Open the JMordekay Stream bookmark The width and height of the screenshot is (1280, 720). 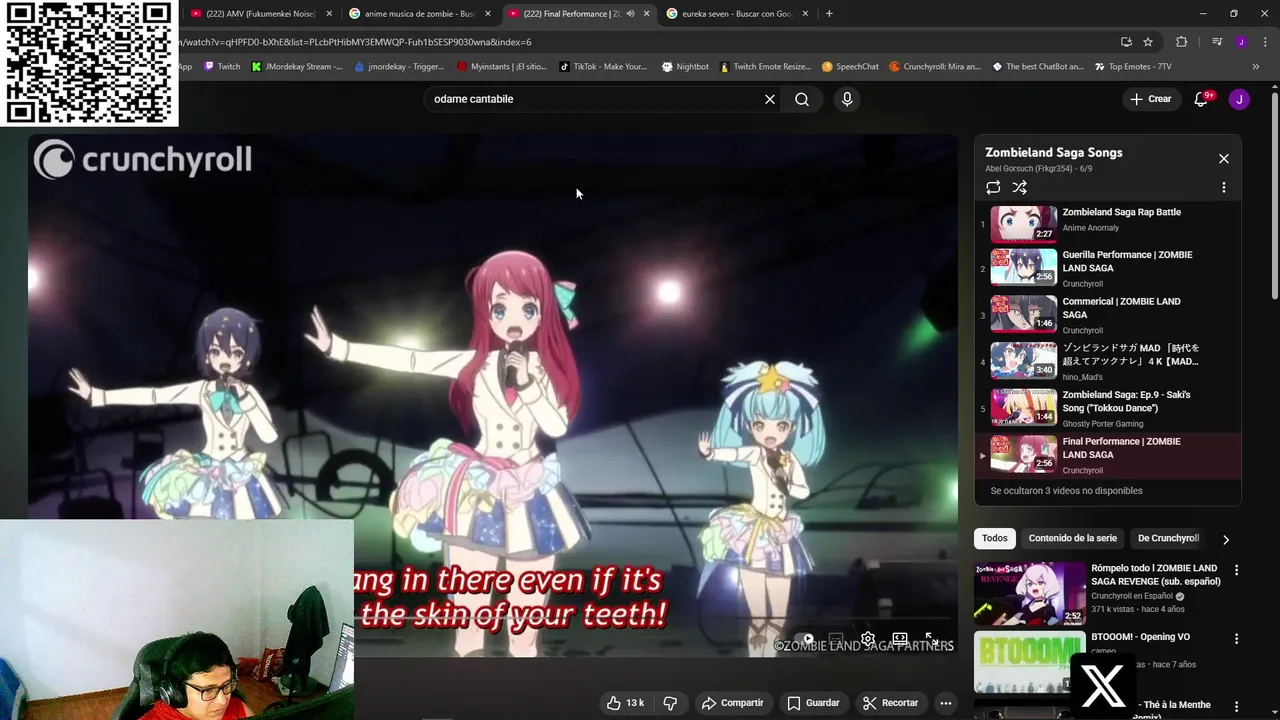click(x=297, y=67)
